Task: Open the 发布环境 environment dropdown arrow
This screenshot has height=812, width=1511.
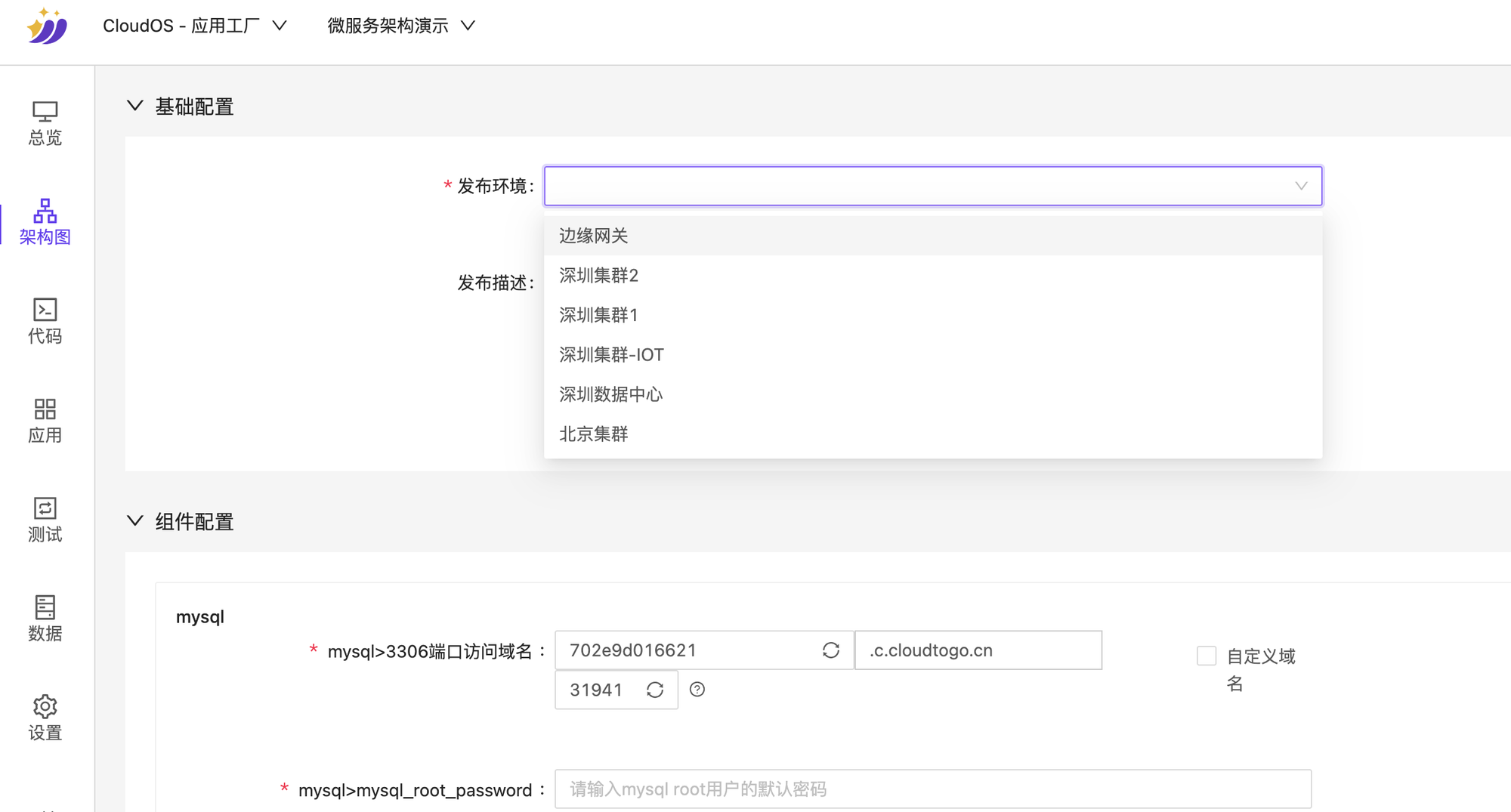Action: pos(1300,186)
